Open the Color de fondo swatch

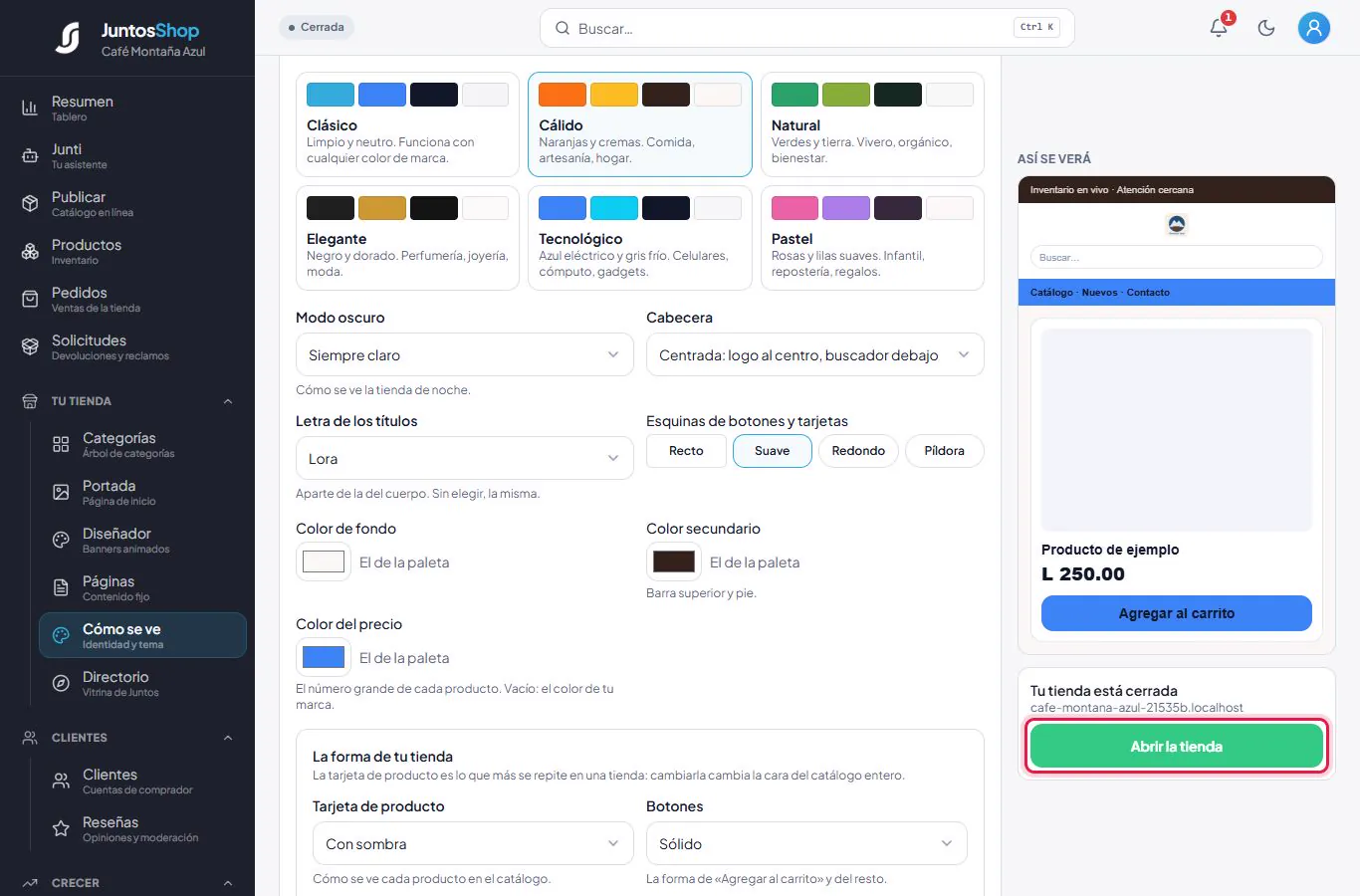tap(324, 561)
